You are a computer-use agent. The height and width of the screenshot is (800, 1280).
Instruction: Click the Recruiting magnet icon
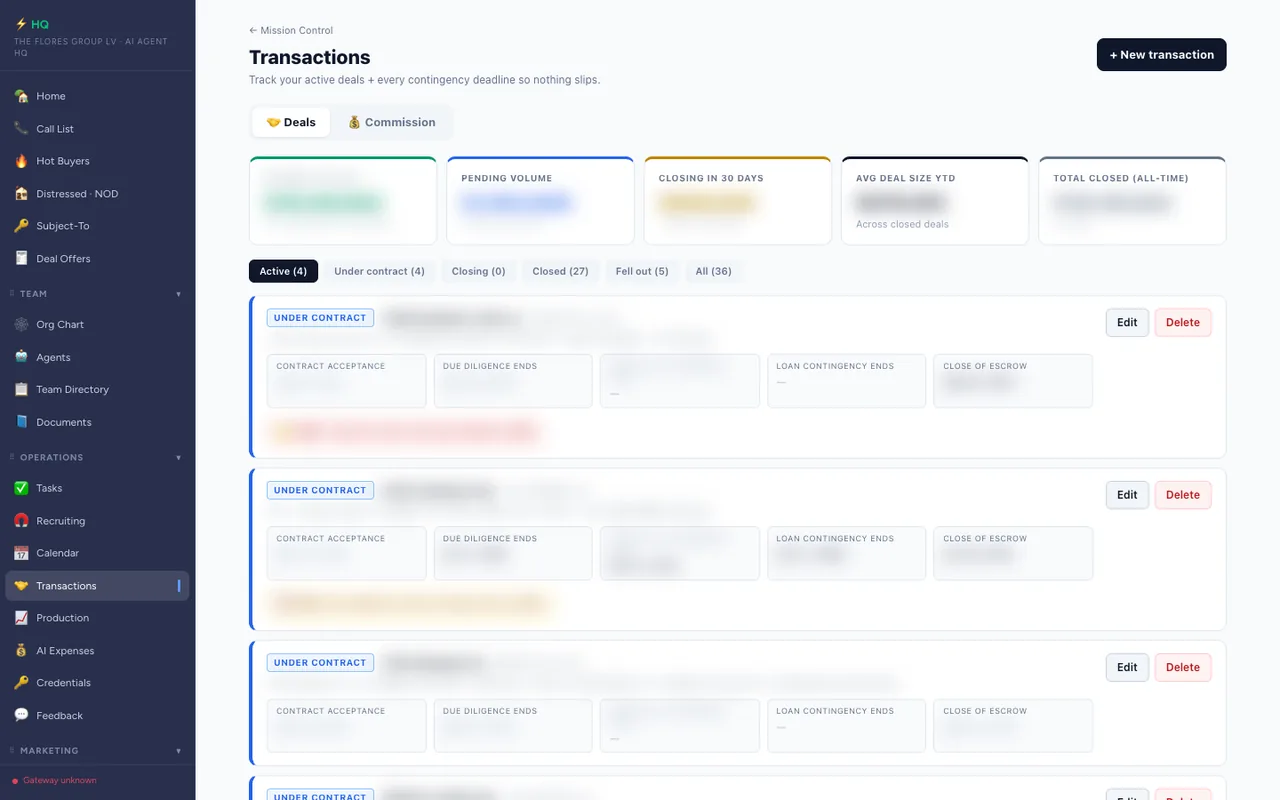pos(21,521)
